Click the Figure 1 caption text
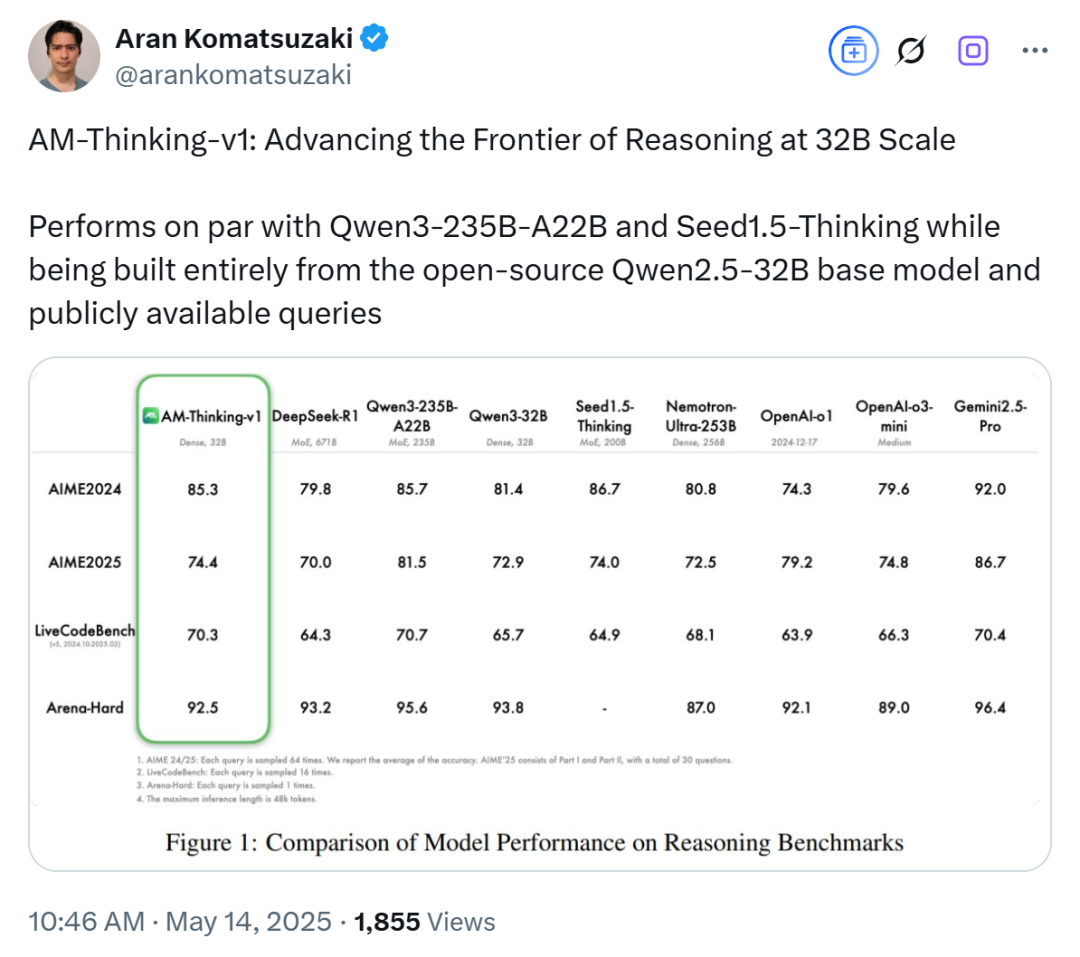The width and height of the screenshot is (1080, 957). 534,842
